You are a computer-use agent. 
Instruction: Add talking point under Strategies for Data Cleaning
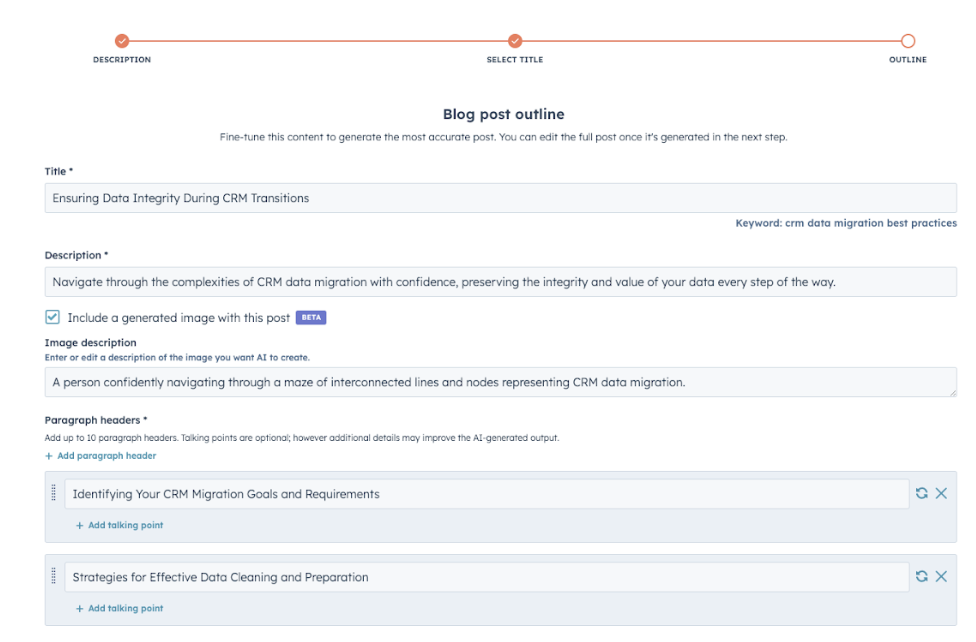(x=120, y=608)
